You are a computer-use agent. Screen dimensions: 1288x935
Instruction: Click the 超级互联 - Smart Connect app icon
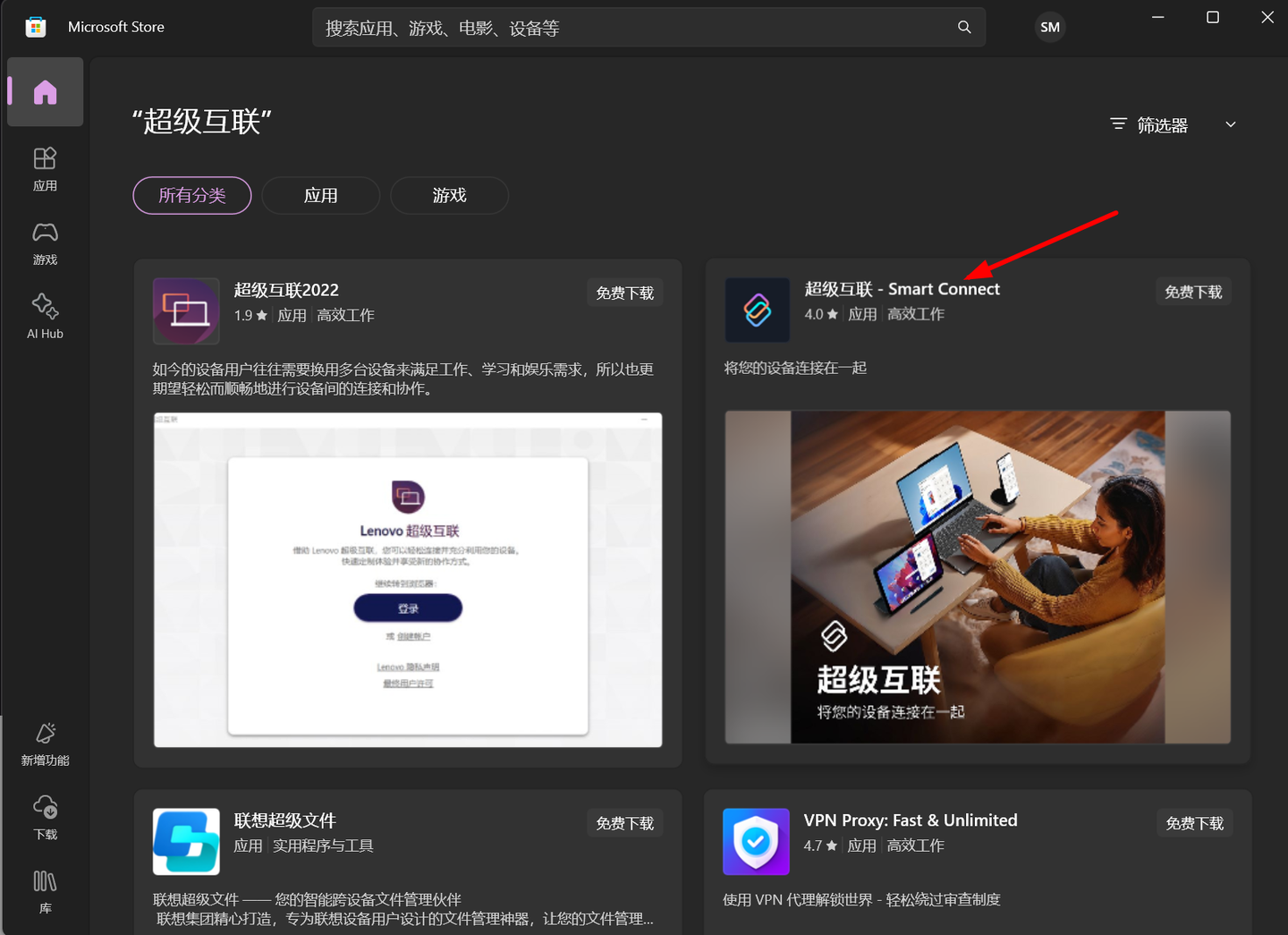tap(758, 310)
